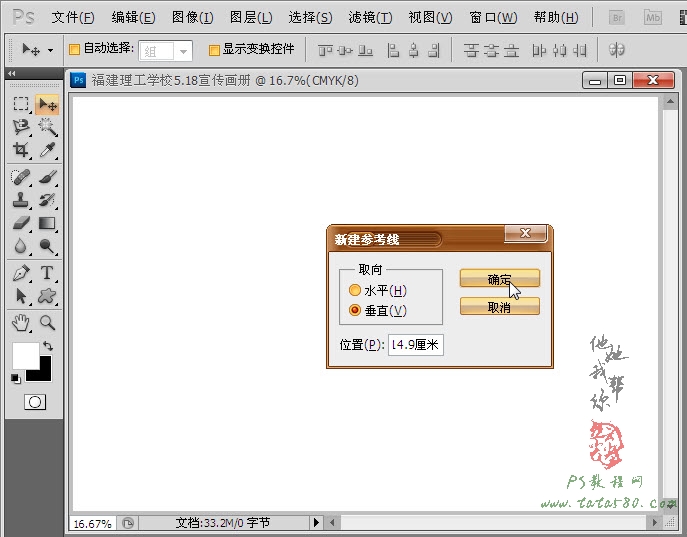Select the Rectangular Marquee tool
Viewport: 687px width, 537px height.
click(x=21, y=104)
